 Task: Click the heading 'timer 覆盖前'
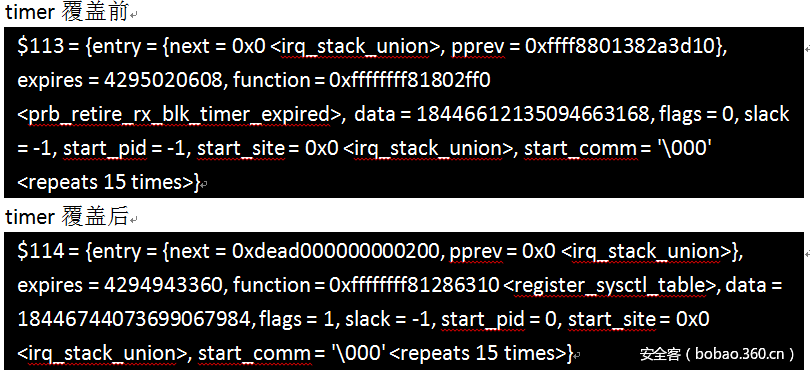67,12
